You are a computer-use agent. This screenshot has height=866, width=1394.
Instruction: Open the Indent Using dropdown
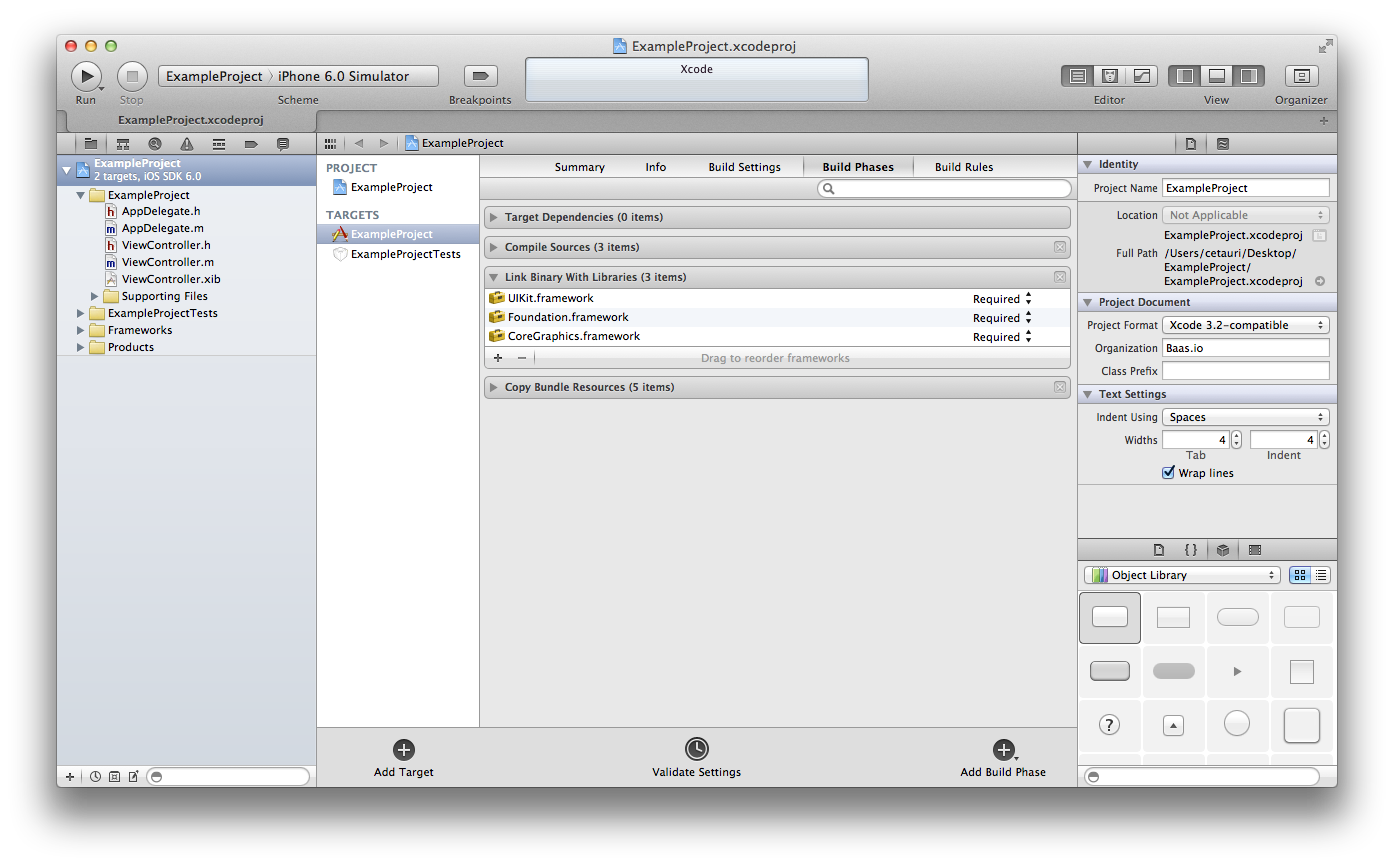(x=1246, y=417)
